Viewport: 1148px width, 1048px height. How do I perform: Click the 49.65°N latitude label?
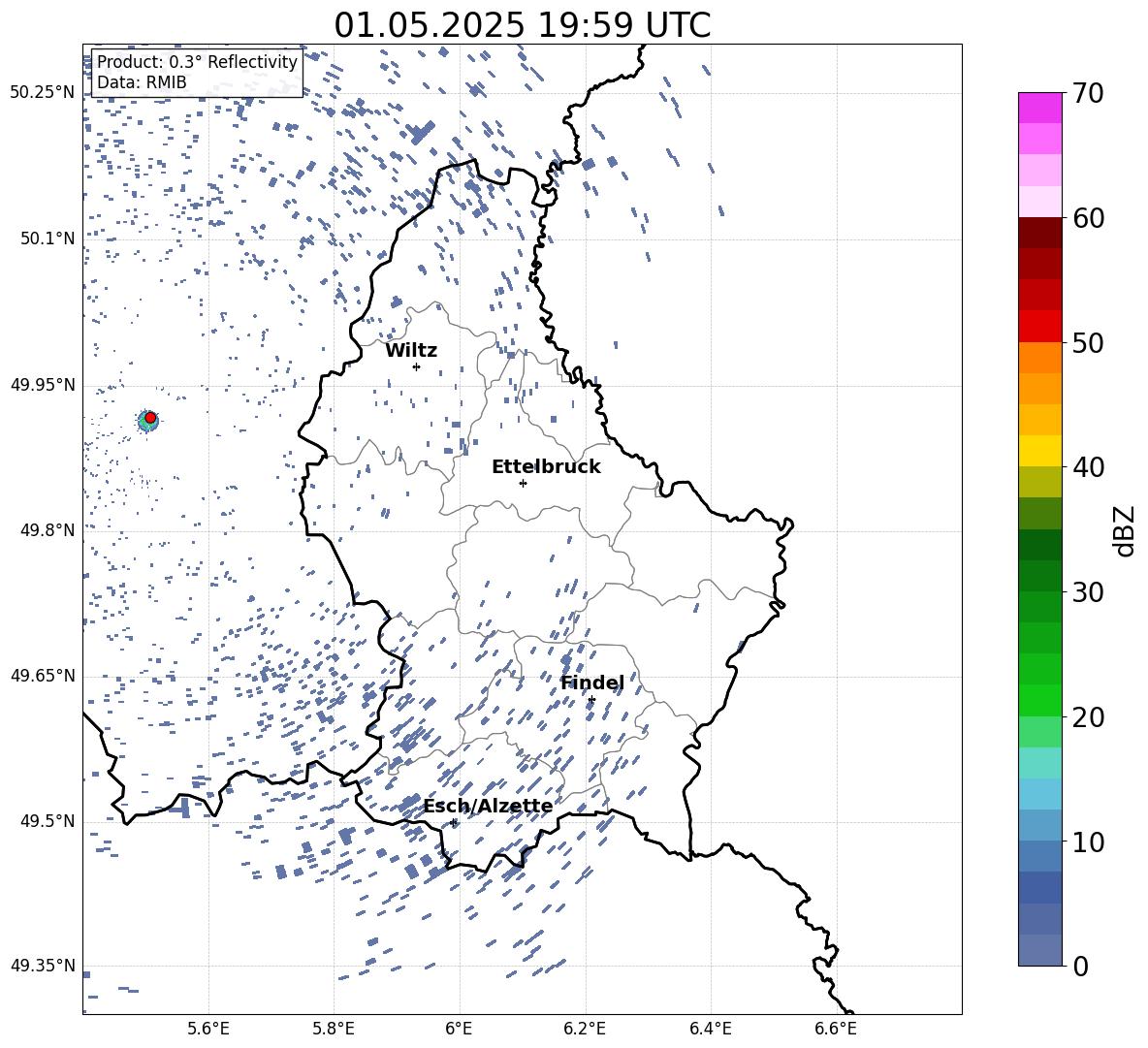[x=43, y=676]
